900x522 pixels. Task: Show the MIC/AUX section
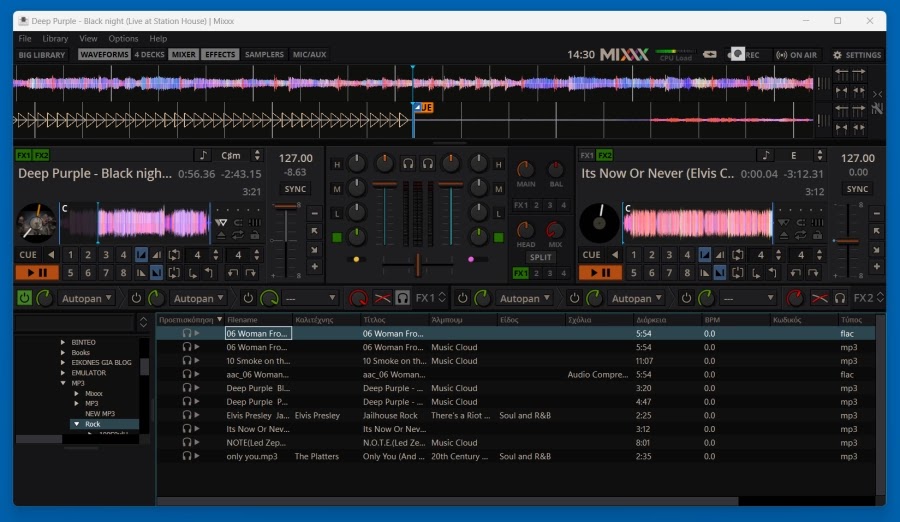click(x=309, y=55)
